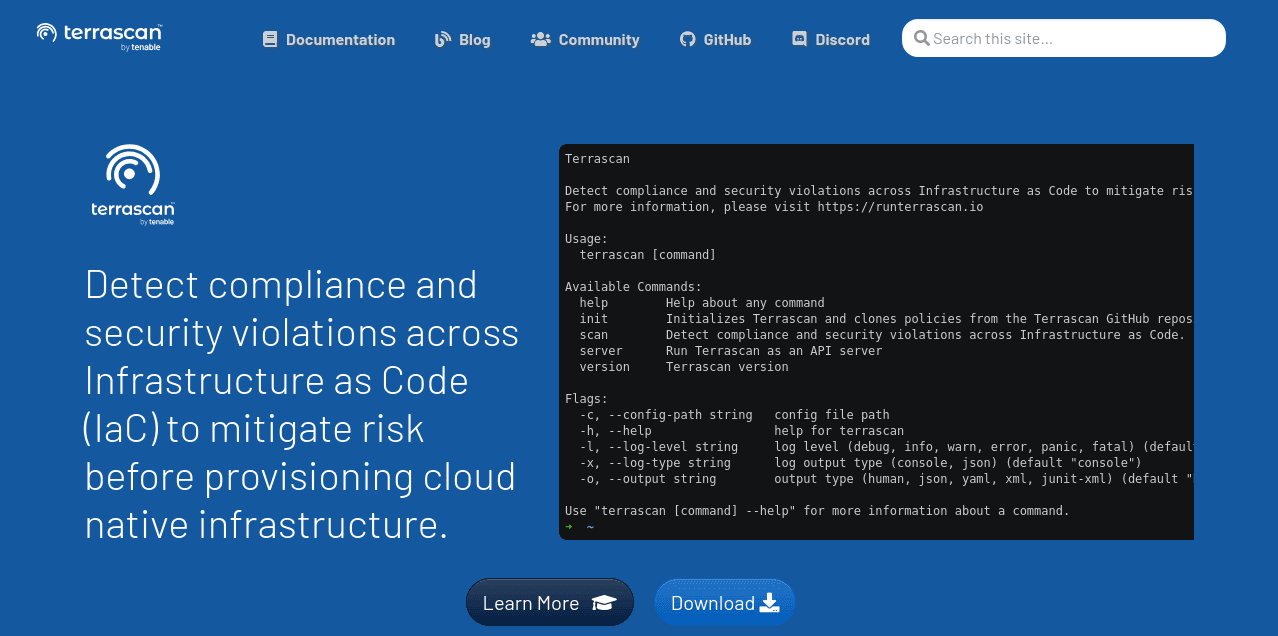Click the Learn More button
Screen dimensions: 1278x636
(x=550, y=602)
